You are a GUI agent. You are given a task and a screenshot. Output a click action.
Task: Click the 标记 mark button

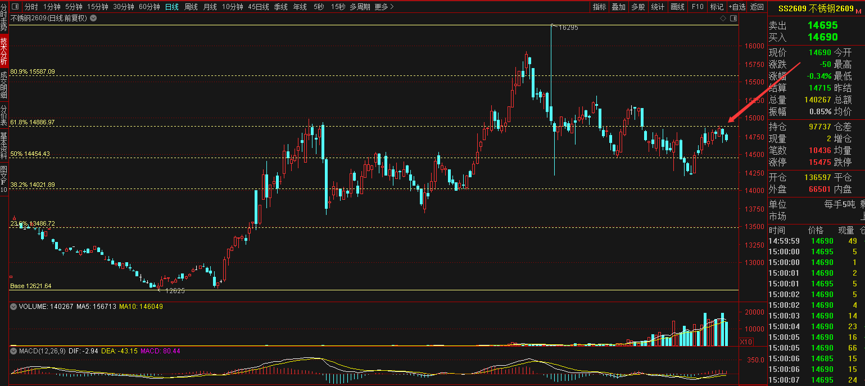coord(716,7)
